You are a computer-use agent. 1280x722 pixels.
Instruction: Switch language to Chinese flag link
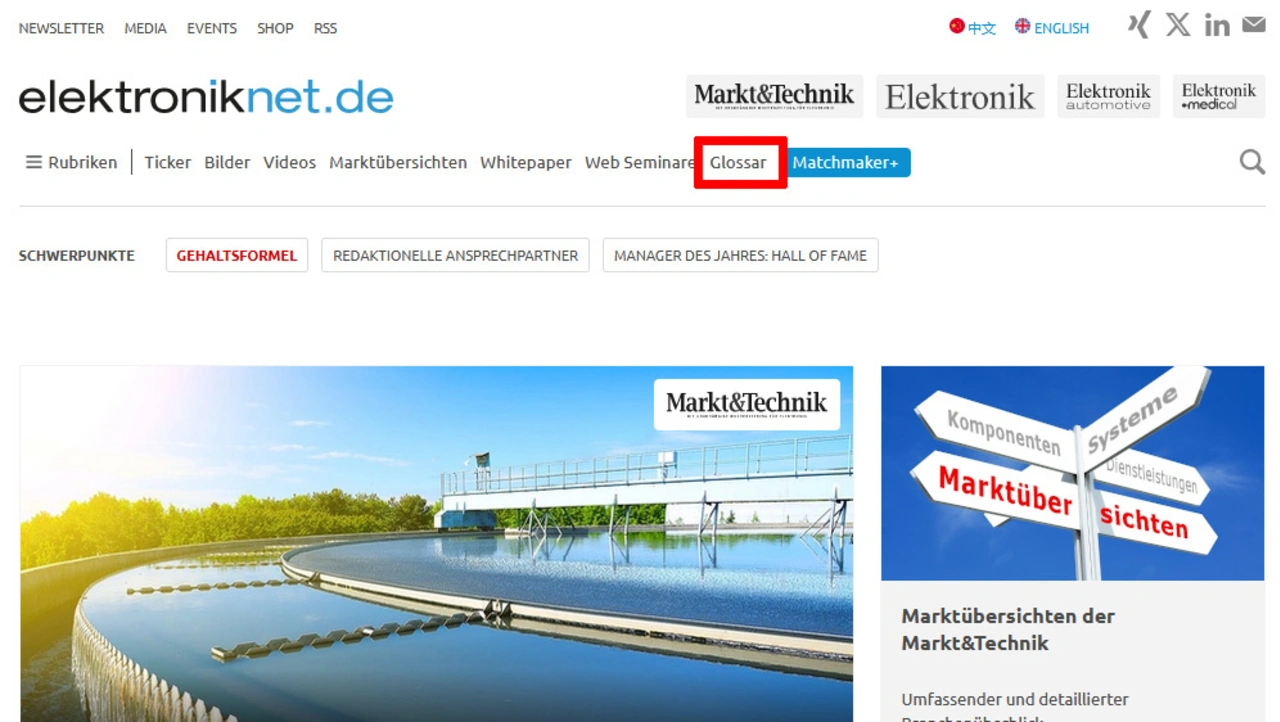click(x=972, y=27)
